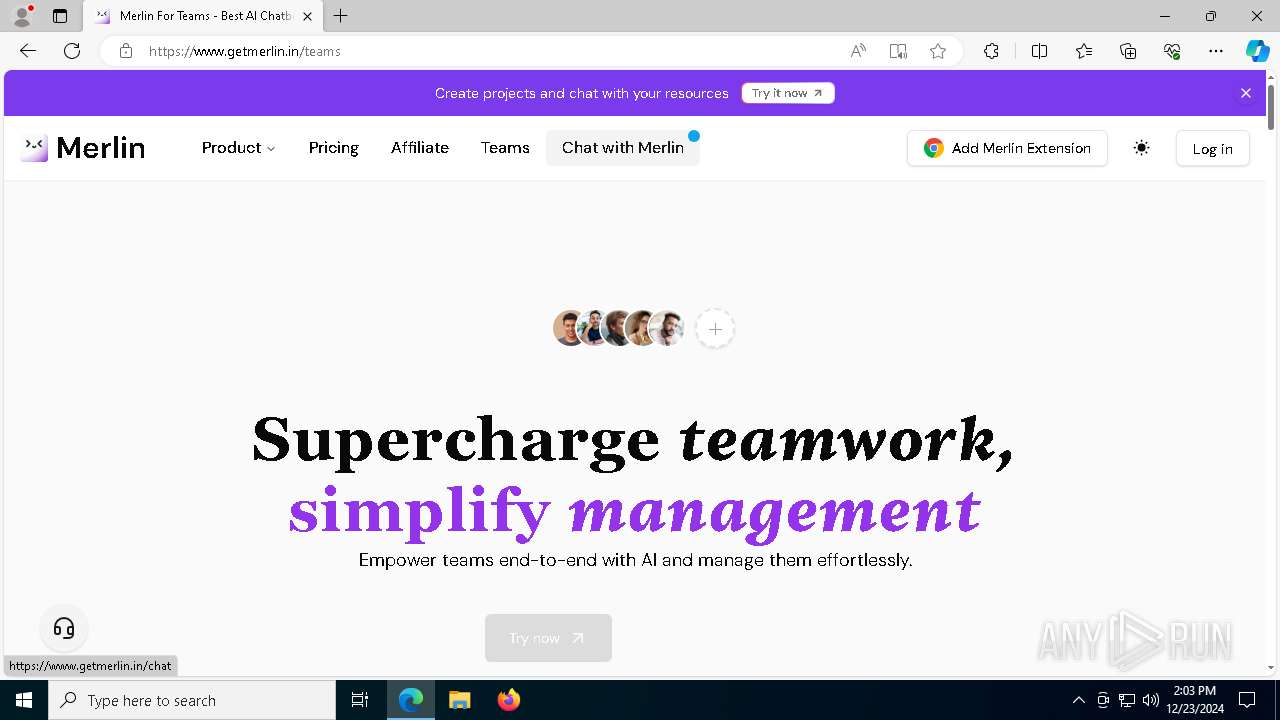1280x720 pixels.
Task: Click the Try now button
Action: (548, 638)
